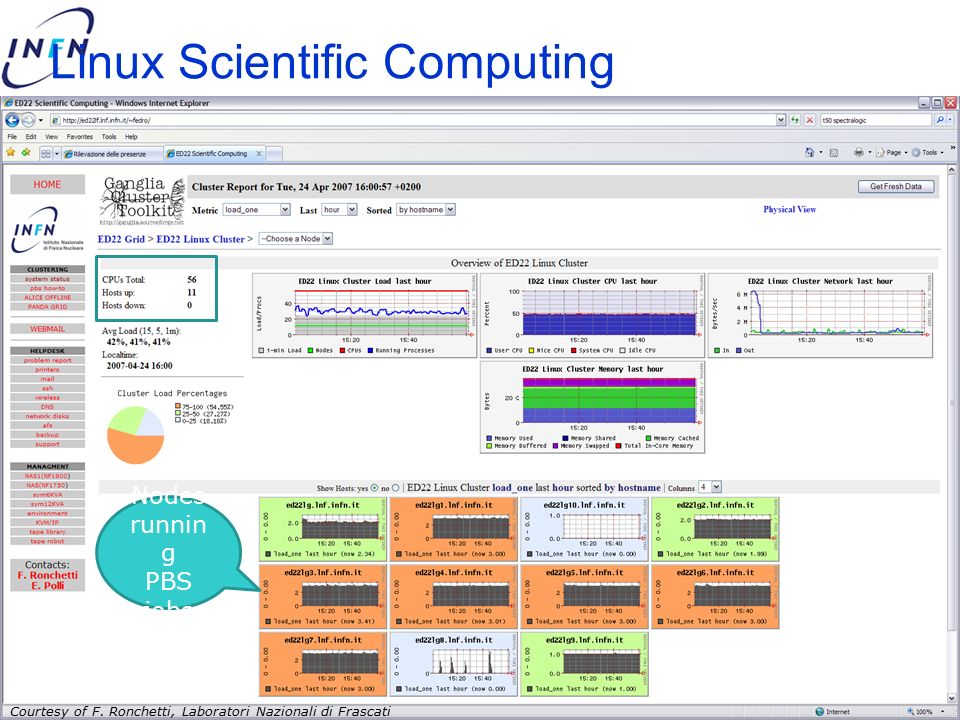Switch to Rilevazione delle presenze tab
This screenshot has height=720, width=960.
tap(111, 154)
